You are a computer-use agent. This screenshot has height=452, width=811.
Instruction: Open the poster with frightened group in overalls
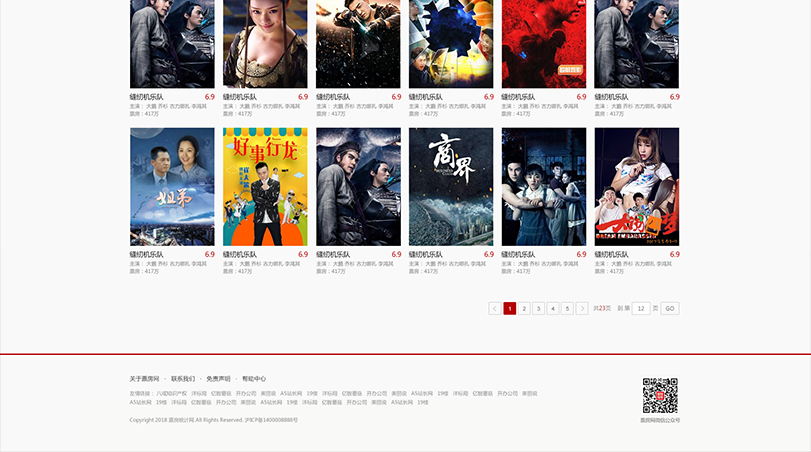(544, 187)
